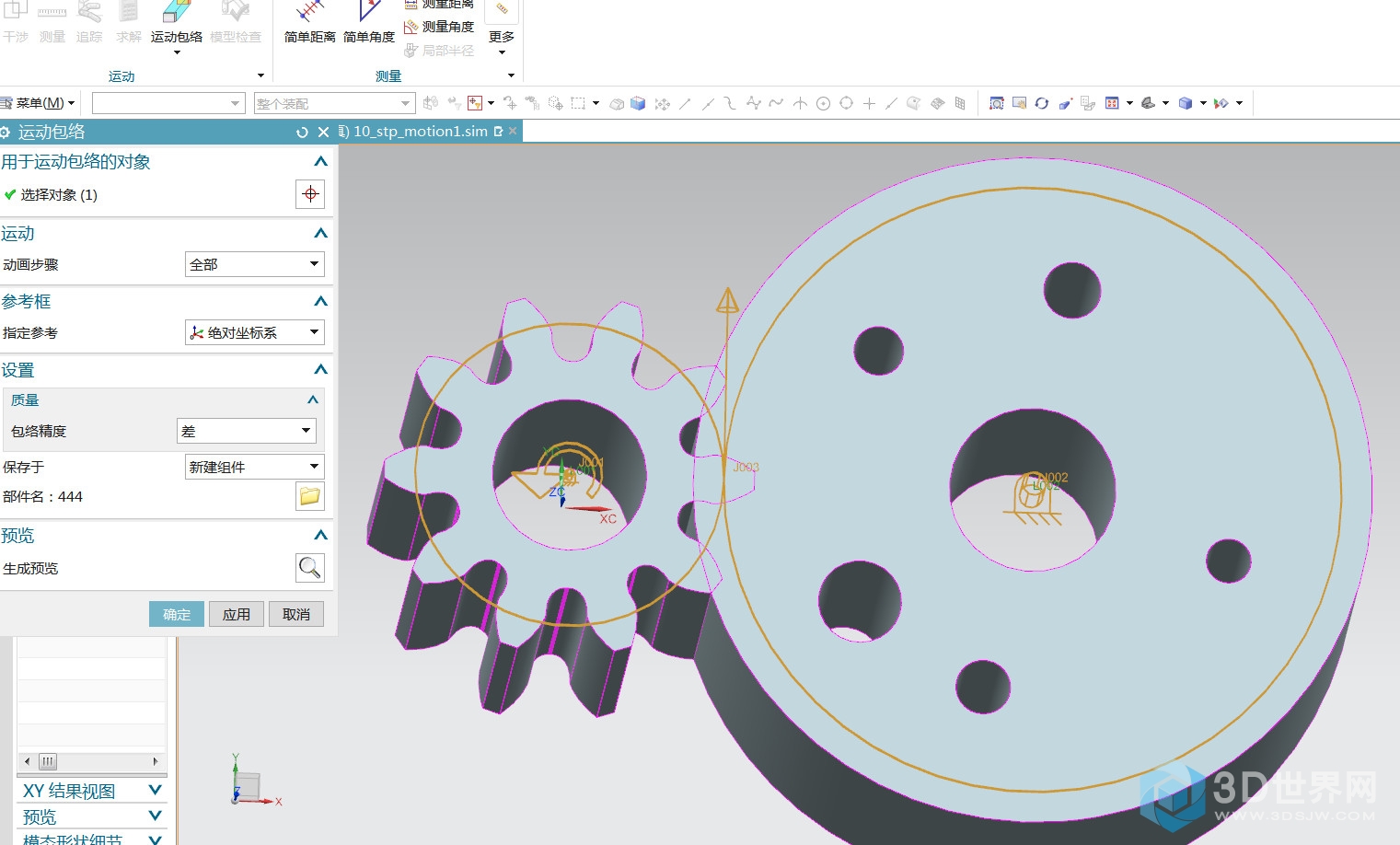
Task: Toggle the end point snap
Action: [x=685, y=103]
